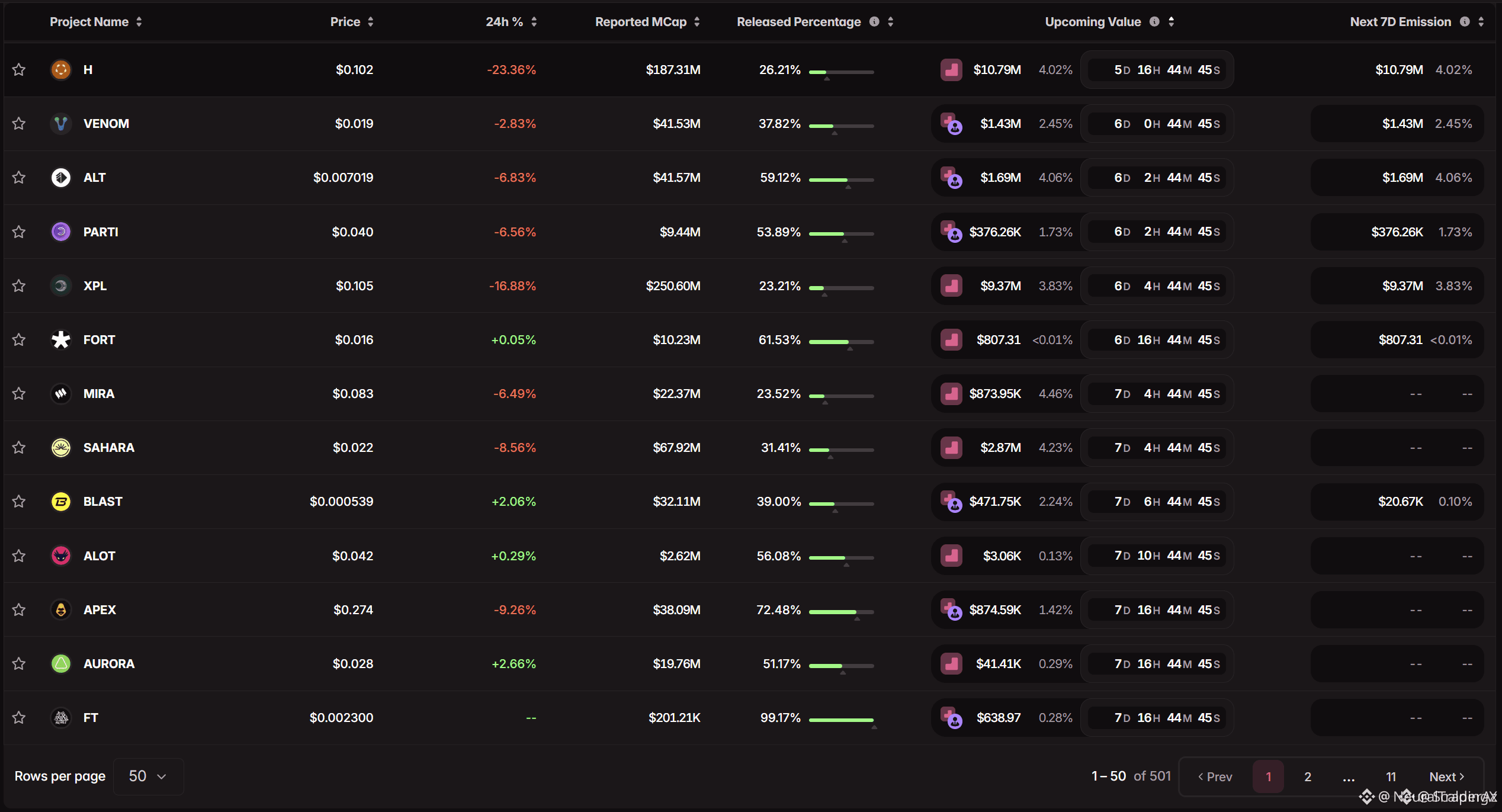Open the BLAST token logo
Screen dimensions: 1502x812
tap(60, 502)
